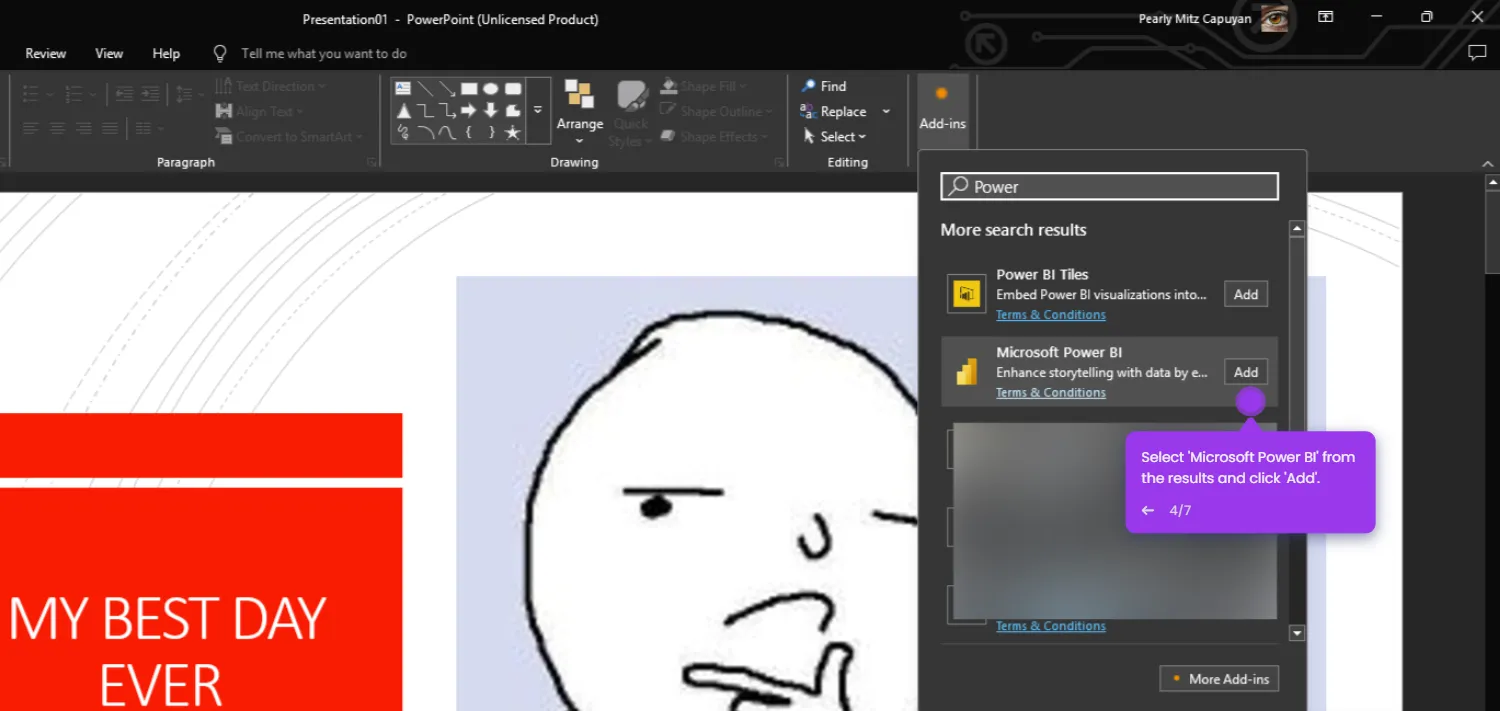Click the Increase Indent icon

click(x=150, y=94)
